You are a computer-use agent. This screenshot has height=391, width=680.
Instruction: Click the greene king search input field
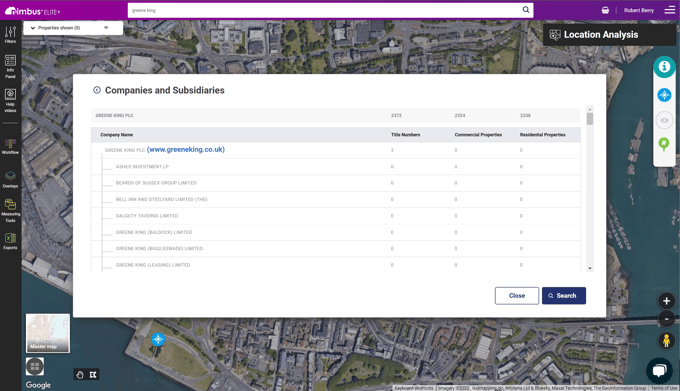(323, 10)
